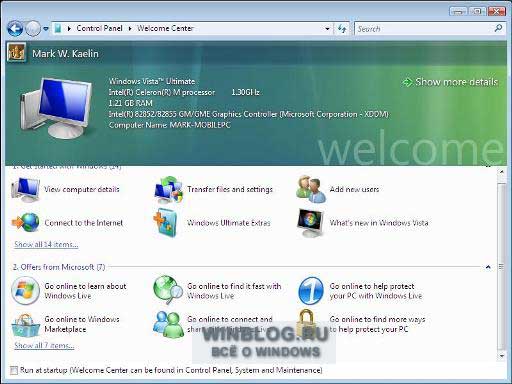Screen dimensions: 512x384
Task: Select Transfer files and settings label
Action: (230, 189)
